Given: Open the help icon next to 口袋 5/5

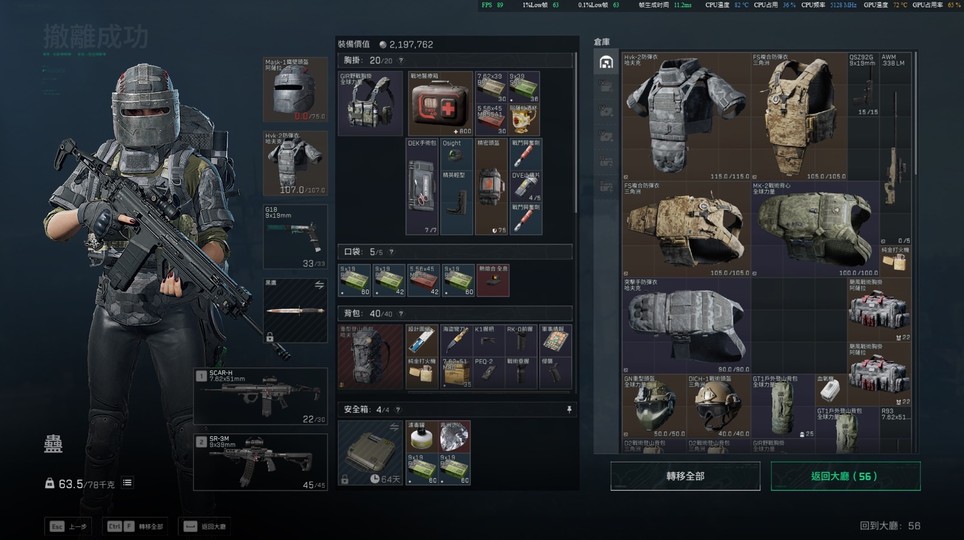Looking at the screenshot, I should coord(392,252).
